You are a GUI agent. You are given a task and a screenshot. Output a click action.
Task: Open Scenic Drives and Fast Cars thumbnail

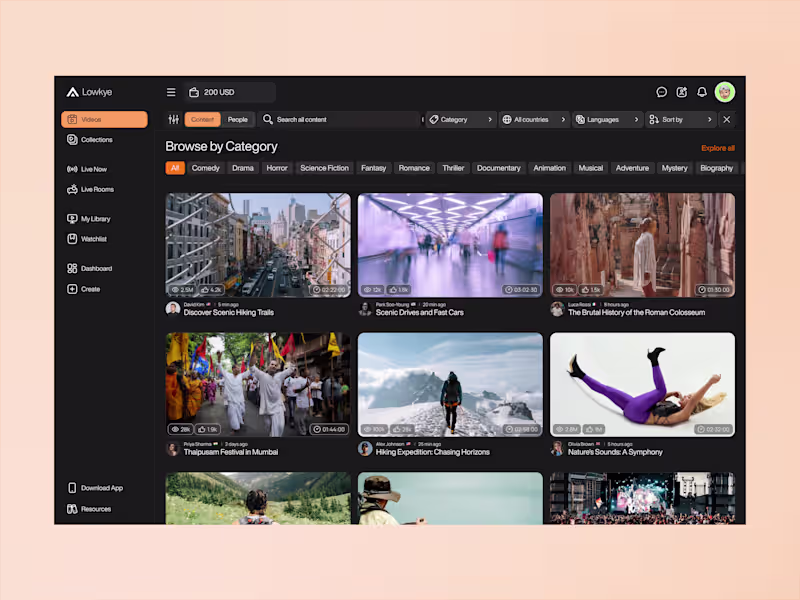pyautogui.click(x=450, y=245)
